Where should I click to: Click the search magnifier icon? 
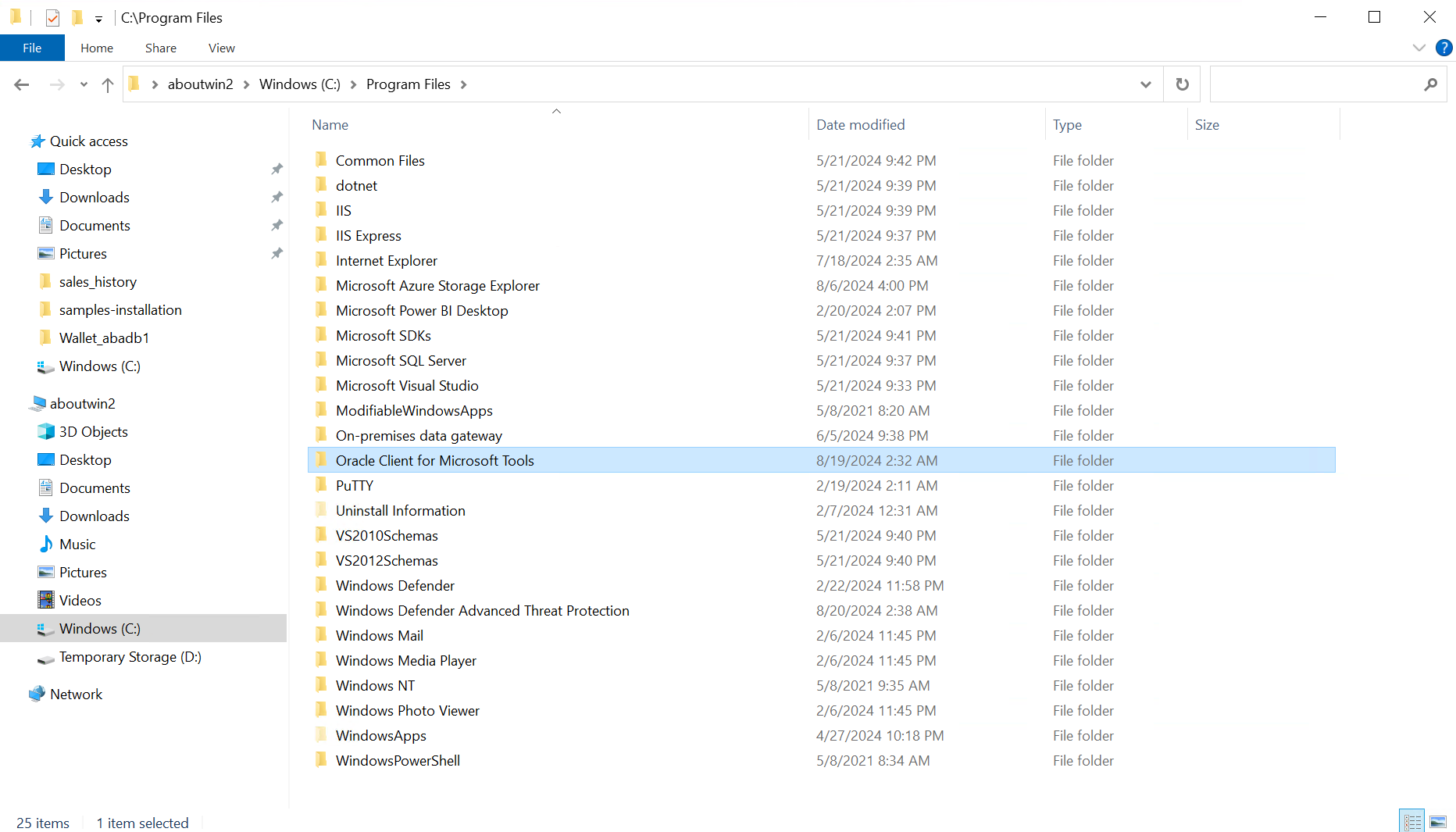1430,84
